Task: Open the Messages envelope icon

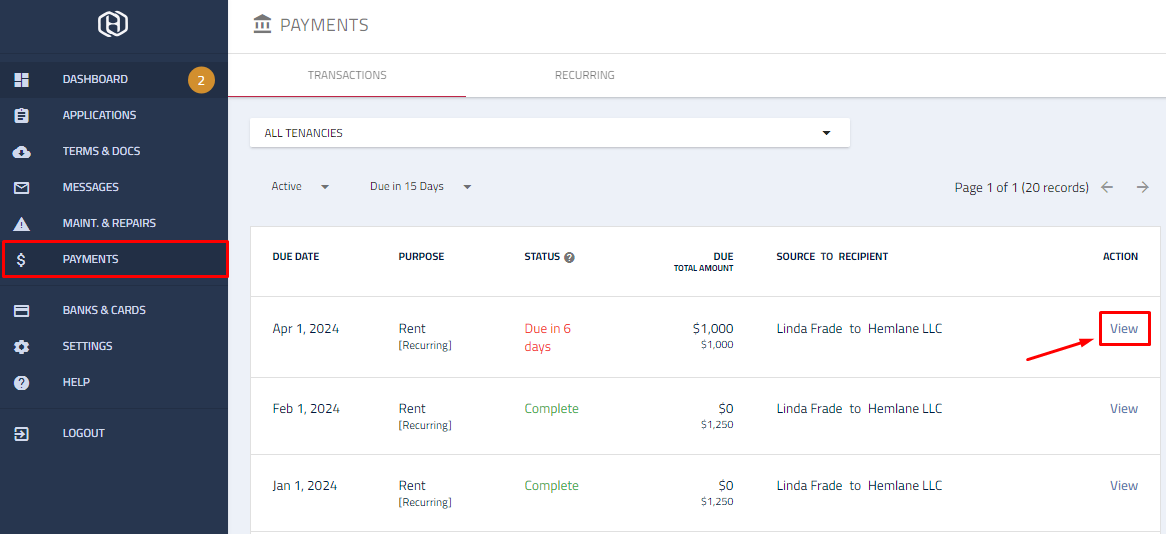Action: (x=22, y=187)
